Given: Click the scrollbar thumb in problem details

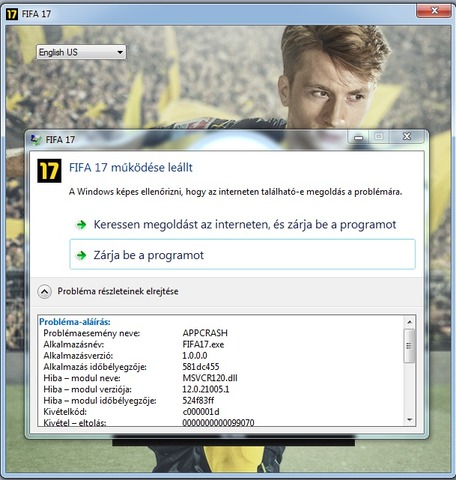Looking at the screenshot, I should (409, 346).
